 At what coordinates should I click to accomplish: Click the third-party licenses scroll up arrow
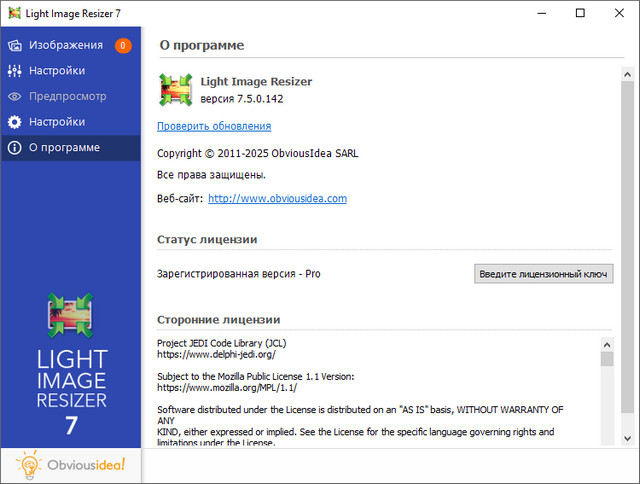[607, 345]
